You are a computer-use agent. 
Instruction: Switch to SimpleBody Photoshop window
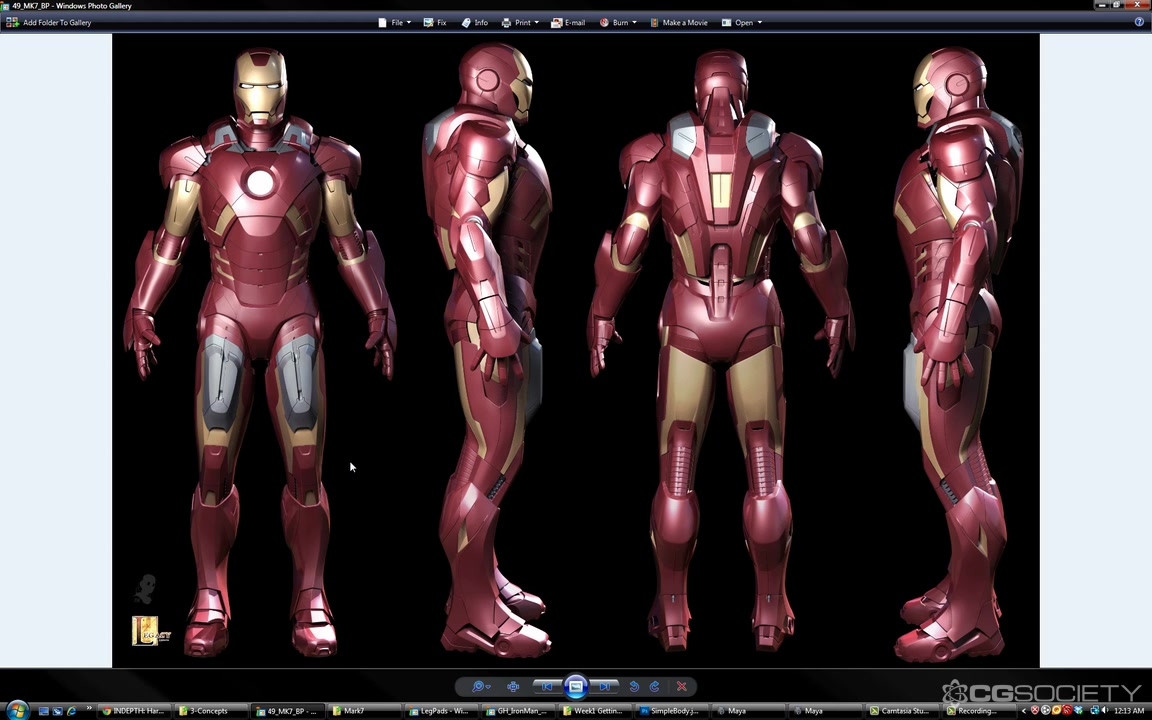click(x=670, y=710)
